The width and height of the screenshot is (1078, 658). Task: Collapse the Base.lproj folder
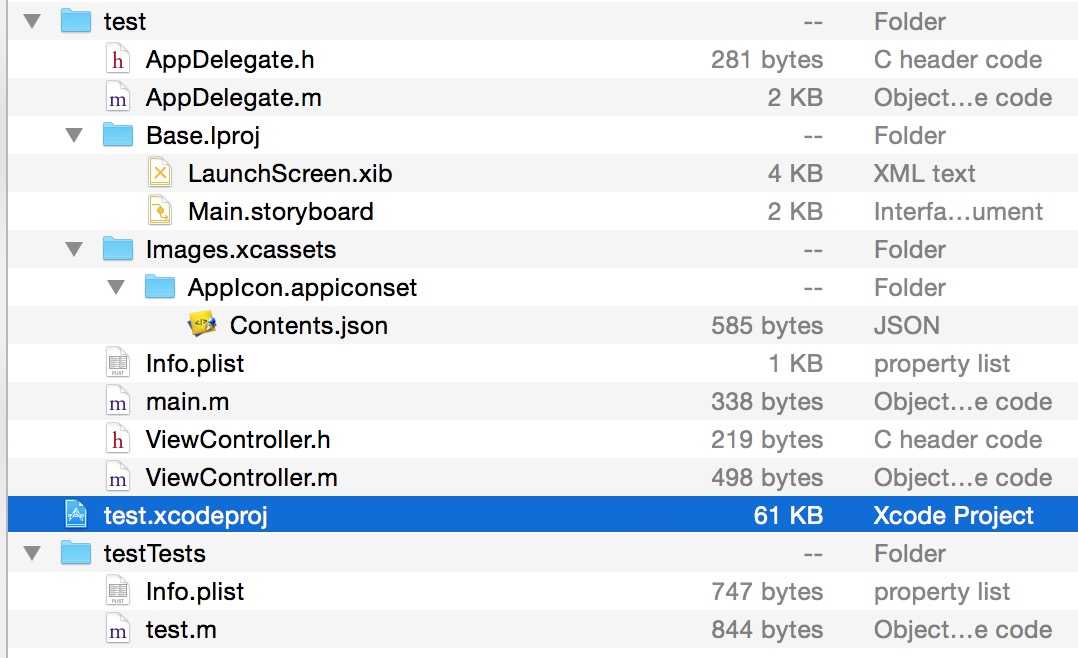(74, 136)
